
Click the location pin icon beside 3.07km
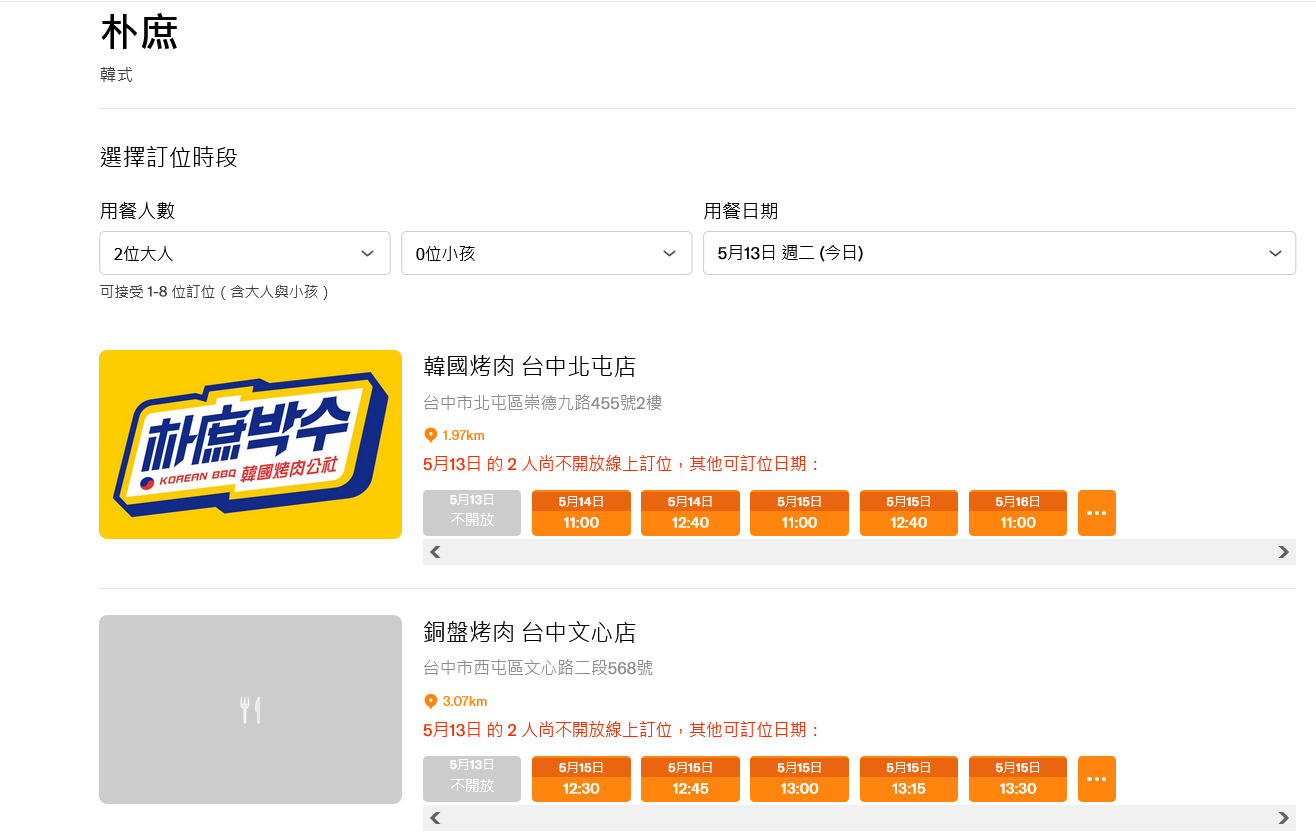[431, 701]
